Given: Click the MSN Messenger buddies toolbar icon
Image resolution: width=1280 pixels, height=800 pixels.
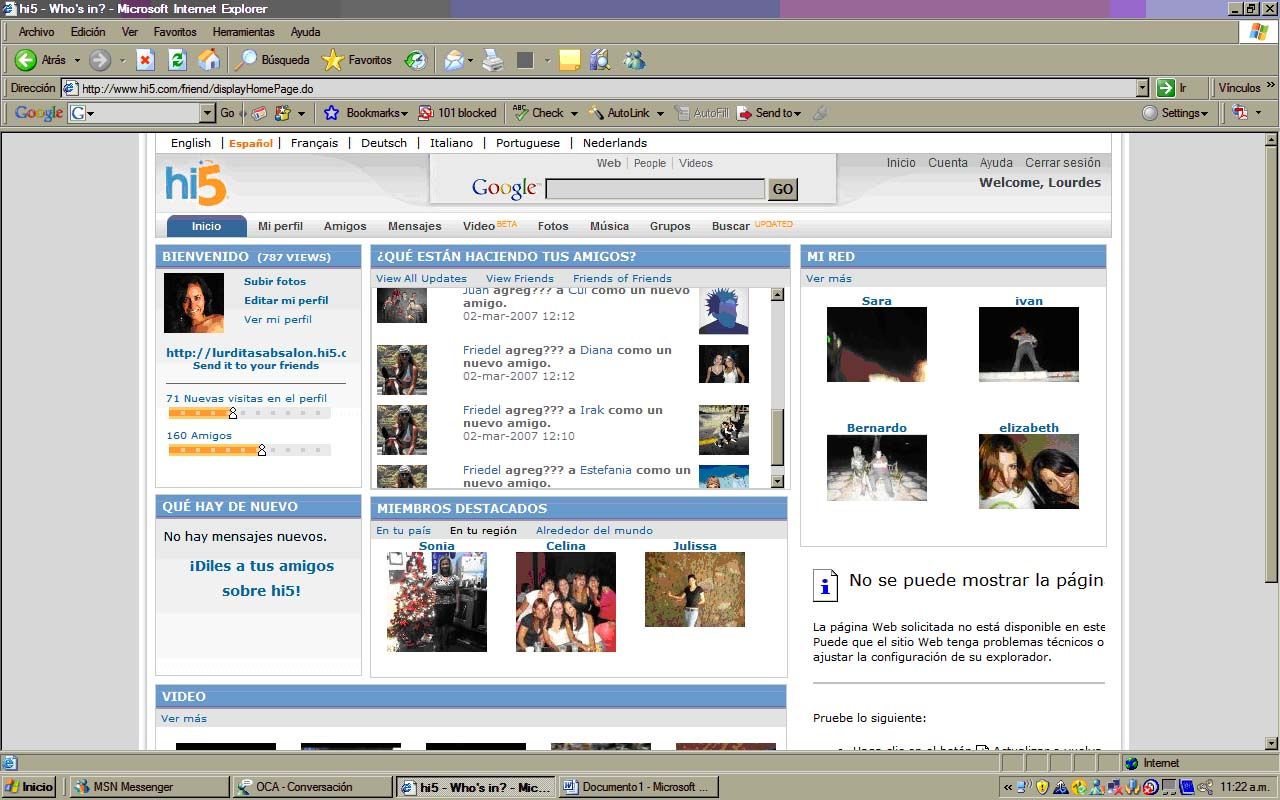Looking at the screenshot, I should pos(633,60).
